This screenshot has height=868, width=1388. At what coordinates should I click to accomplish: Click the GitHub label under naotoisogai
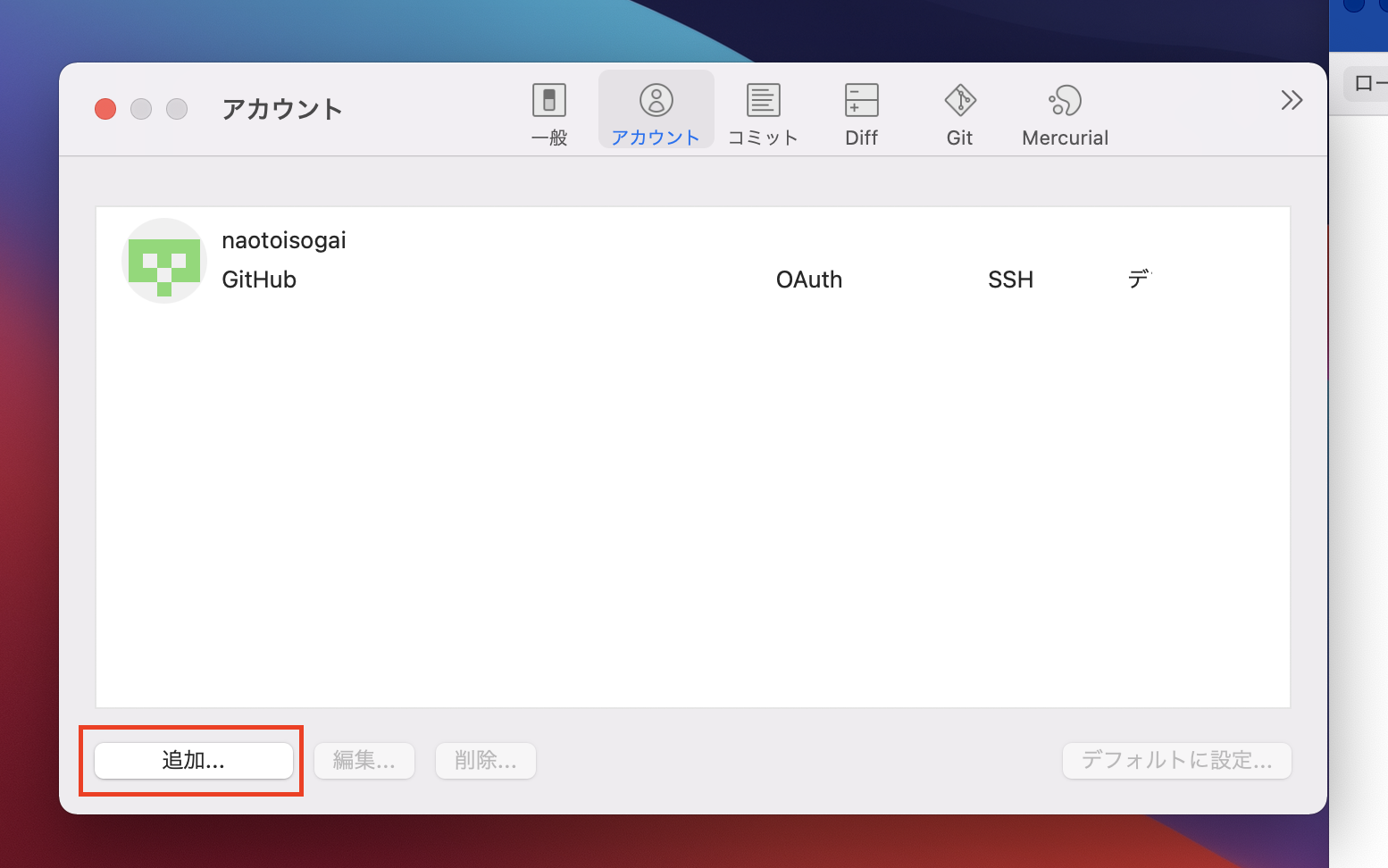pyautogui.click(x=259, y=279)
